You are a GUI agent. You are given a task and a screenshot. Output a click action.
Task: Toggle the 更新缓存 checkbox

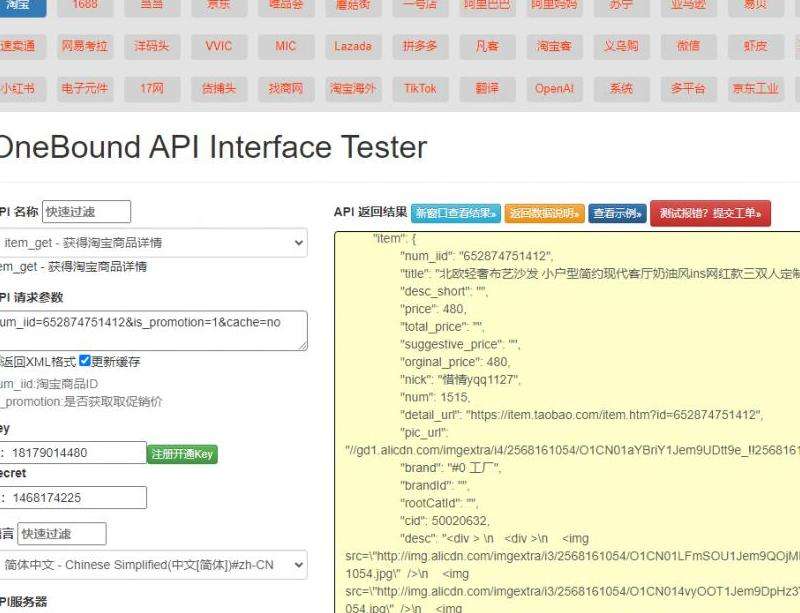85,361
